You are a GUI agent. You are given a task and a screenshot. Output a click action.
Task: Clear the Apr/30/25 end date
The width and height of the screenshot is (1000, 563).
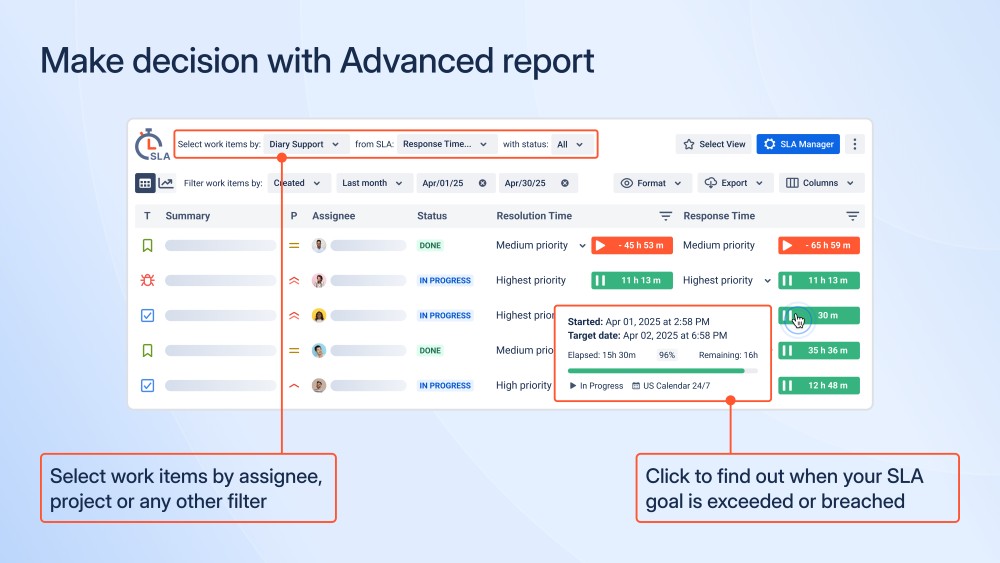[565, 183]
